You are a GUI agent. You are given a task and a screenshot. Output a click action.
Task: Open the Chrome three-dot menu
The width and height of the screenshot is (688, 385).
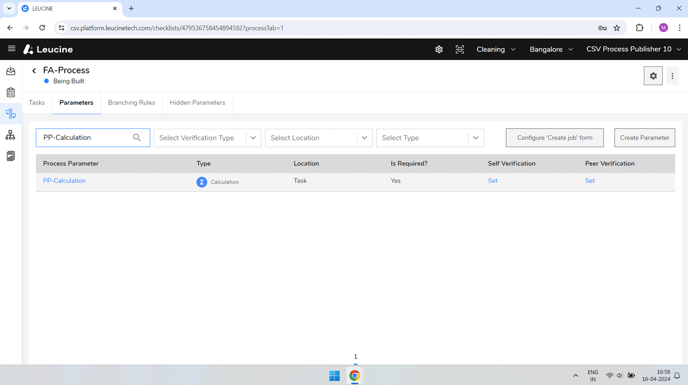pos(679,28)
